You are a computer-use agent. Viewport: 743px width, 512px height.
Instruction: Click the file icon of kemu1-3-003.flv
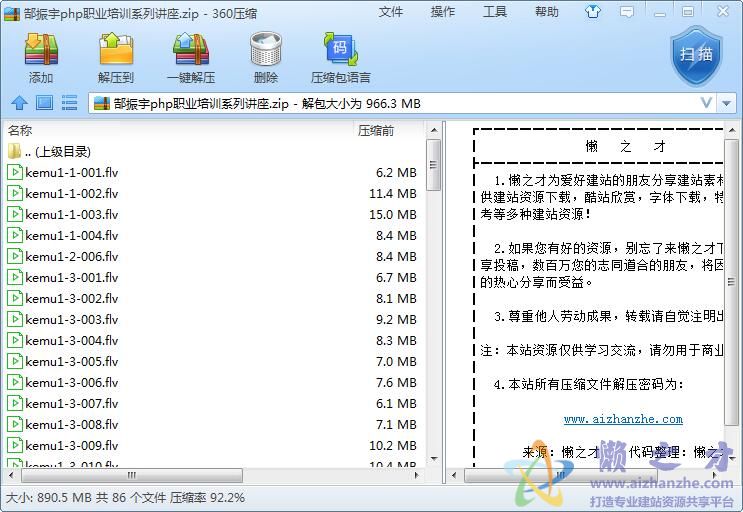15,319
